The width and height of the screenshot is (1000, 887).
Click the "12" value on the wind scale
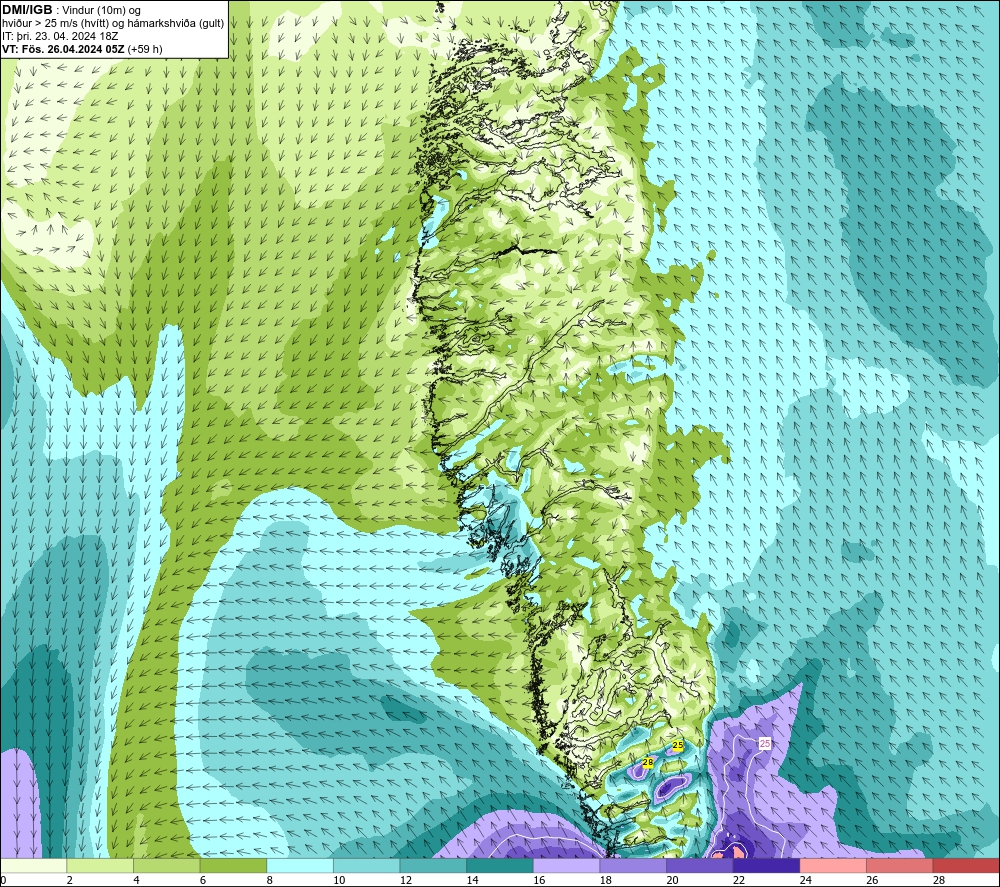tap(406, 880)
